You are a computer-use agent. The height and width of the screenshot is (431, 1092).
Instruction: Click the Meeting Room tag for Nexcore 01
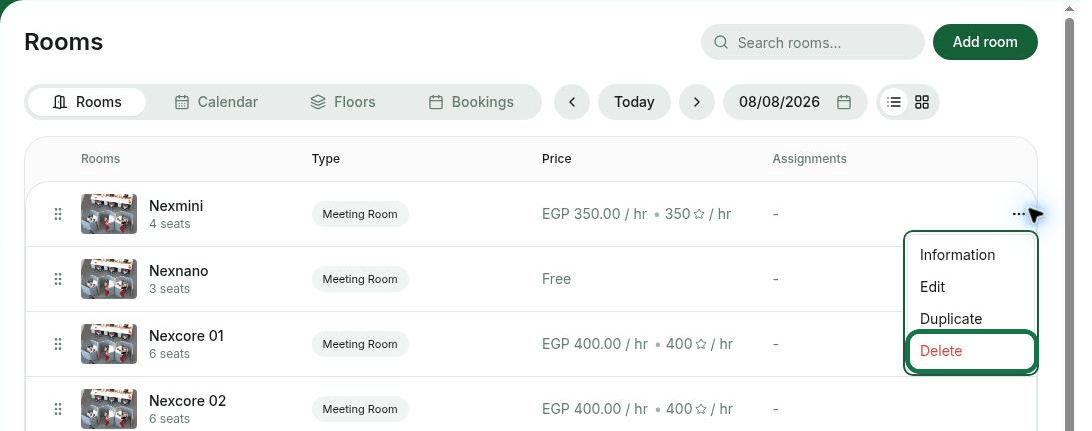[360, 344]
